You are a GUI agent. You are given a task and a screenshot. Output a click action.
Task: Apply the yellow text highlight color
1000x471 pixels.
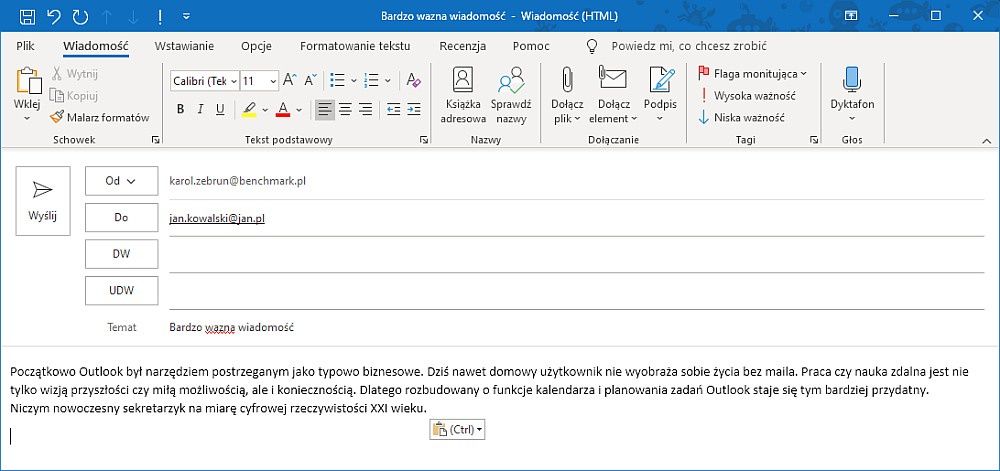click(x=249, y=110)
